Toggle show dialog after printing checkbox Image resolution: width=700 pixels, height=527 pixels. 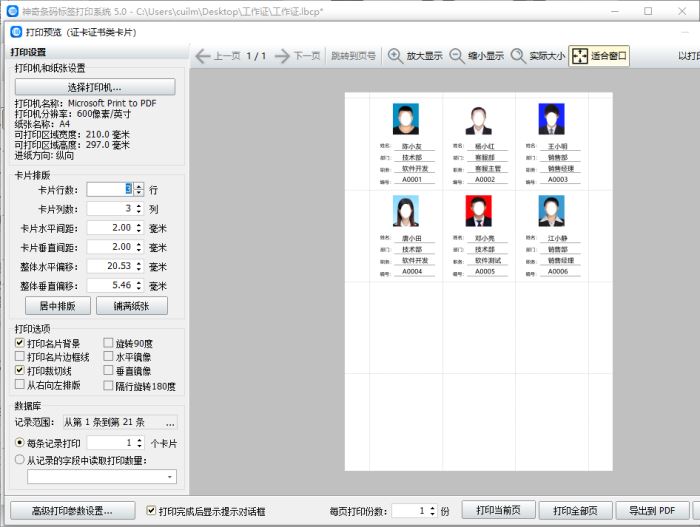[151, 510]
